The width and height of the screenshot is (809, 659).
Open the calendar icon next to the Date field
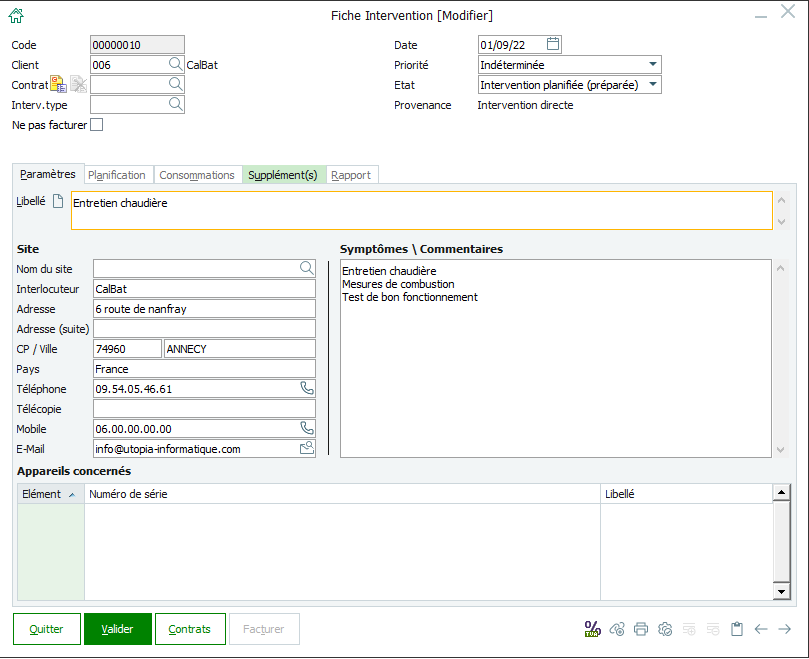point(551,44)
